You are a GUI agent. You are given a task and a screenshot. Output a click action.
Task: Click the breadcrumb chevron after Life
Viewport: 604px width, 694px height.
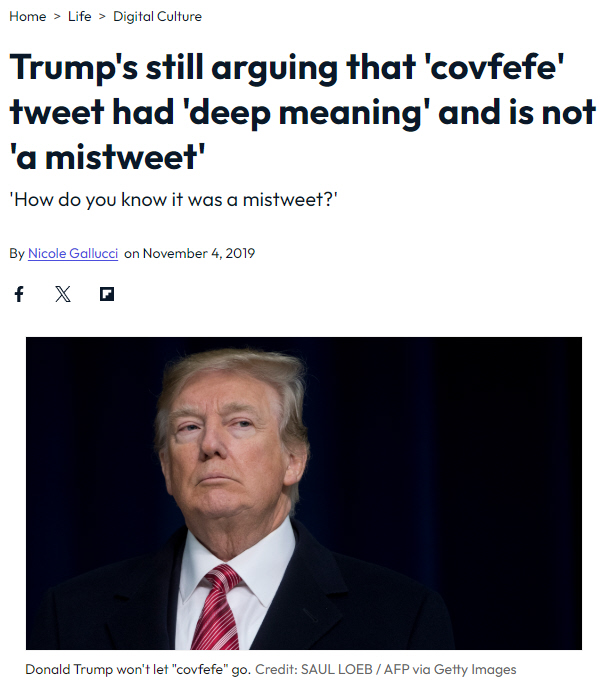(x=102, y=16)
